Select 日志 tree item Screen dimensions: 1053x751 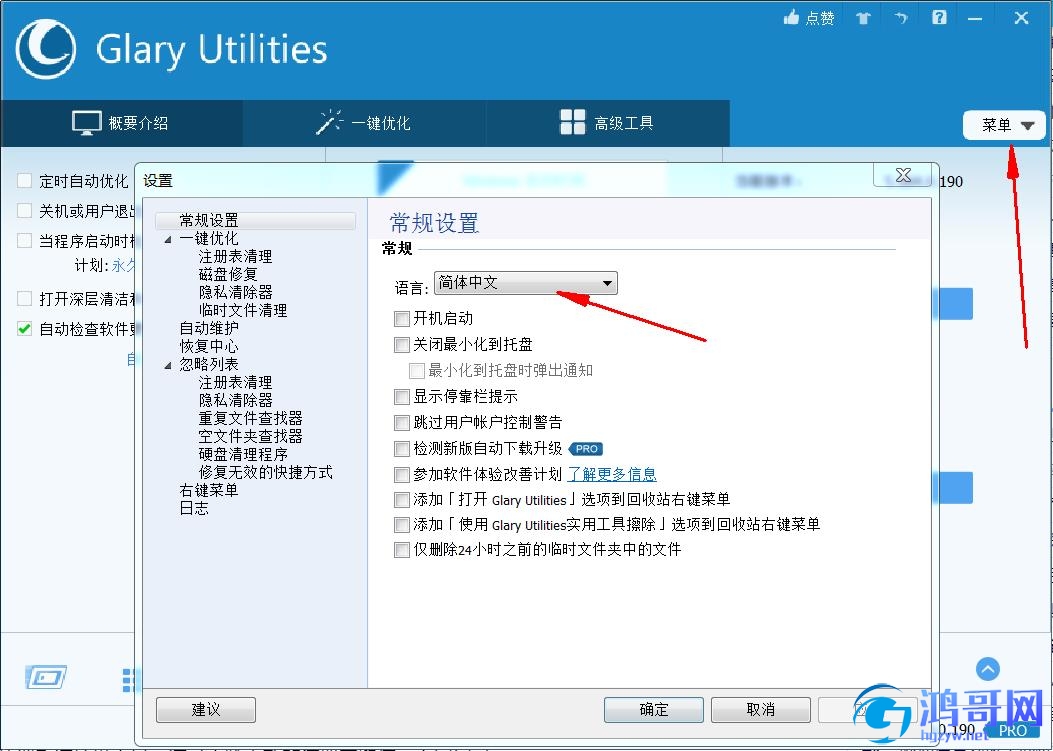coord(194,509)
